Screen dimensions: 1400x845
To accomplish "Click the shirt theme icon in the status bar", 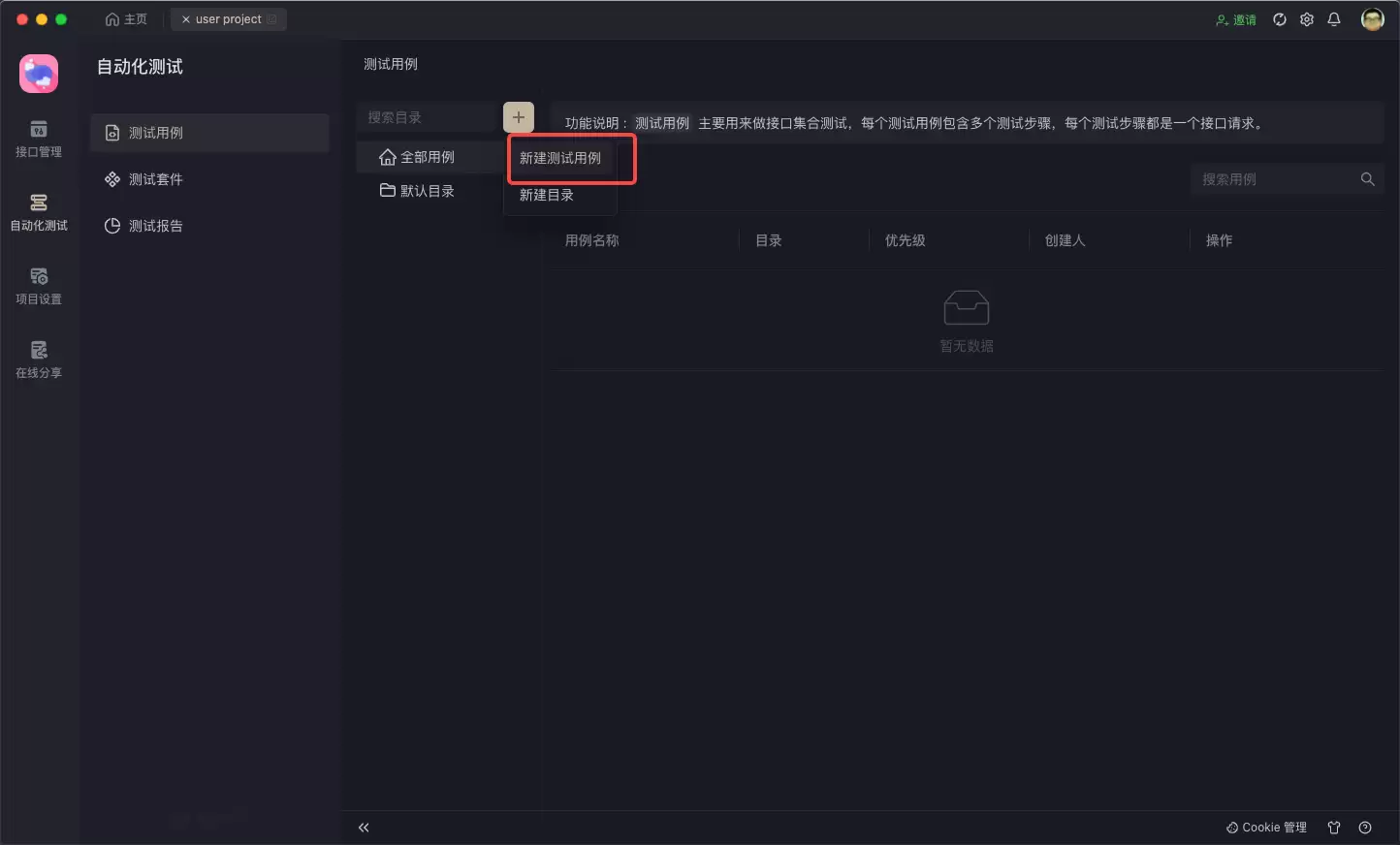I will pyautogui.click(x=1334, y=828).
